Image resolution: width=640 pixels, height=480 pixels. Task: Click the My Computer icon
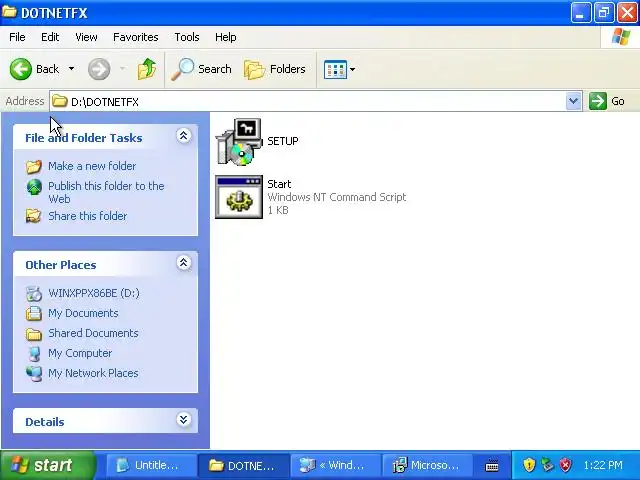click(x=34, y=354)
